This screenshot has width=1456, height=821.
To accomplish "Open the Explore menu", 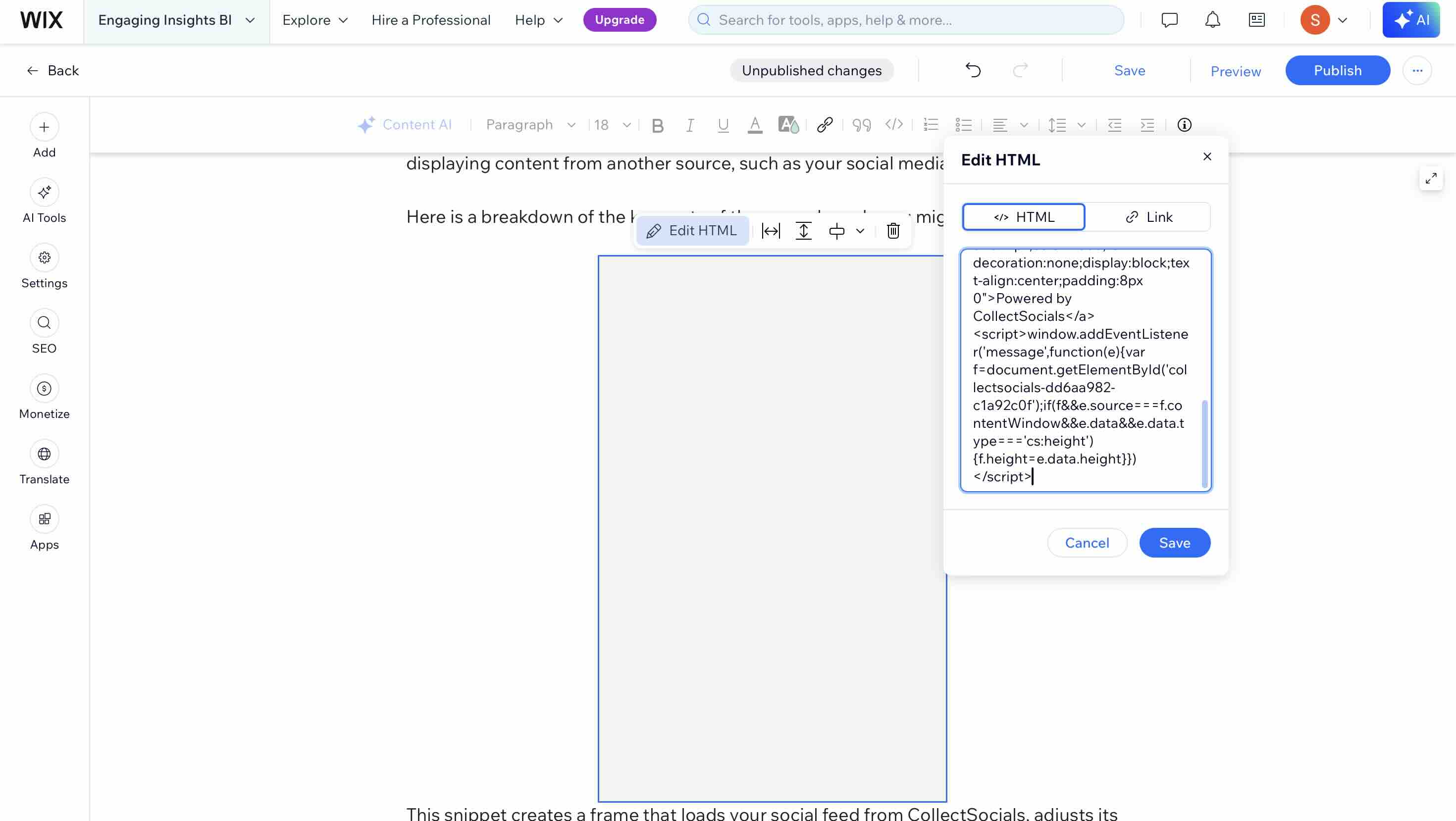I will pos(315,20).
